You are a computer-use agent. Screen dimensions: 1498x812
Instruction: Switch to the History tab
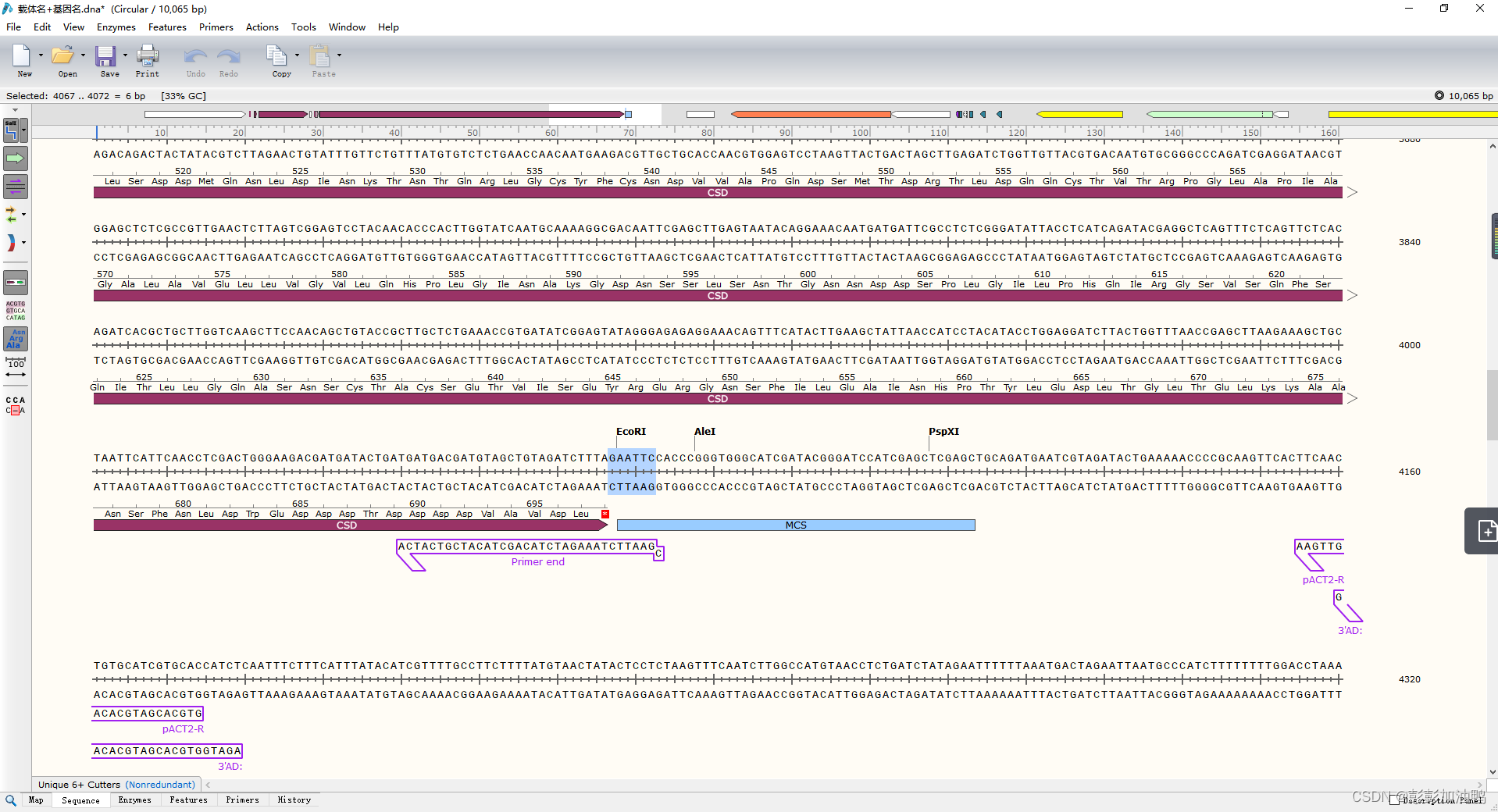coord(294,800)
